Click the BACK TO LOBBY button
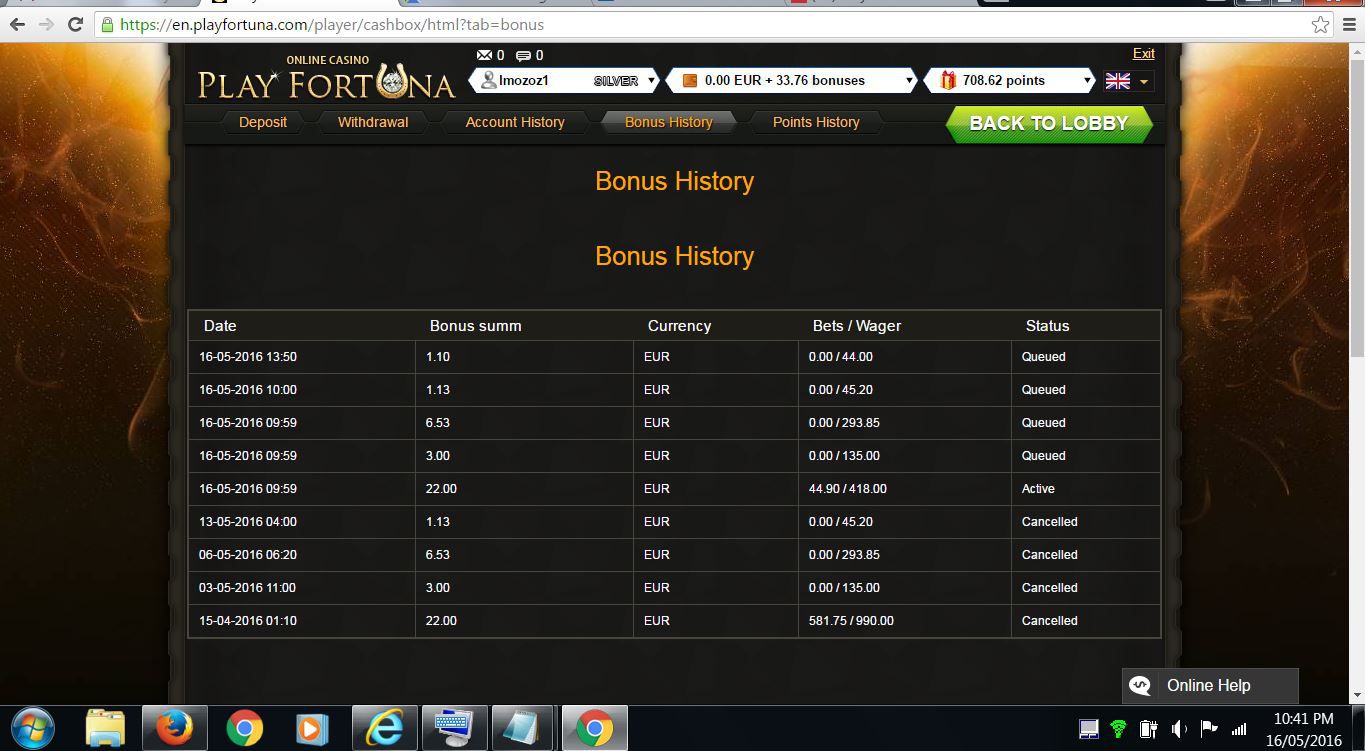1365x751 pixels. tap(1049, 124)
